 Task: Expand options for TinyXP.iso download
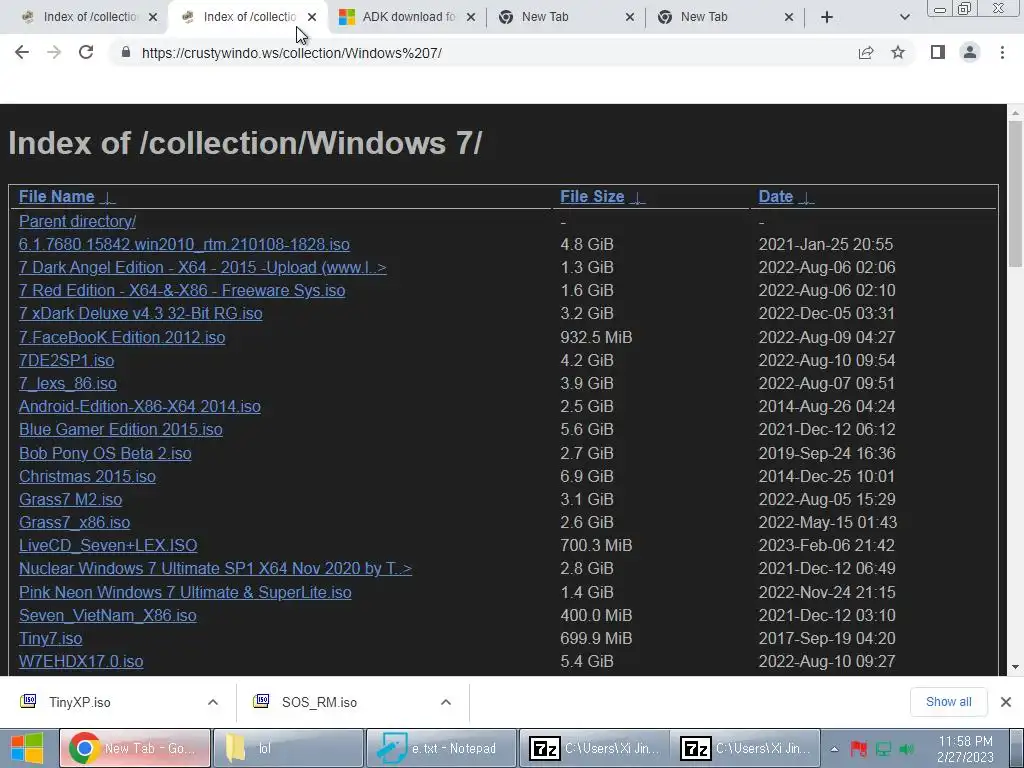[x=213, y=702]
